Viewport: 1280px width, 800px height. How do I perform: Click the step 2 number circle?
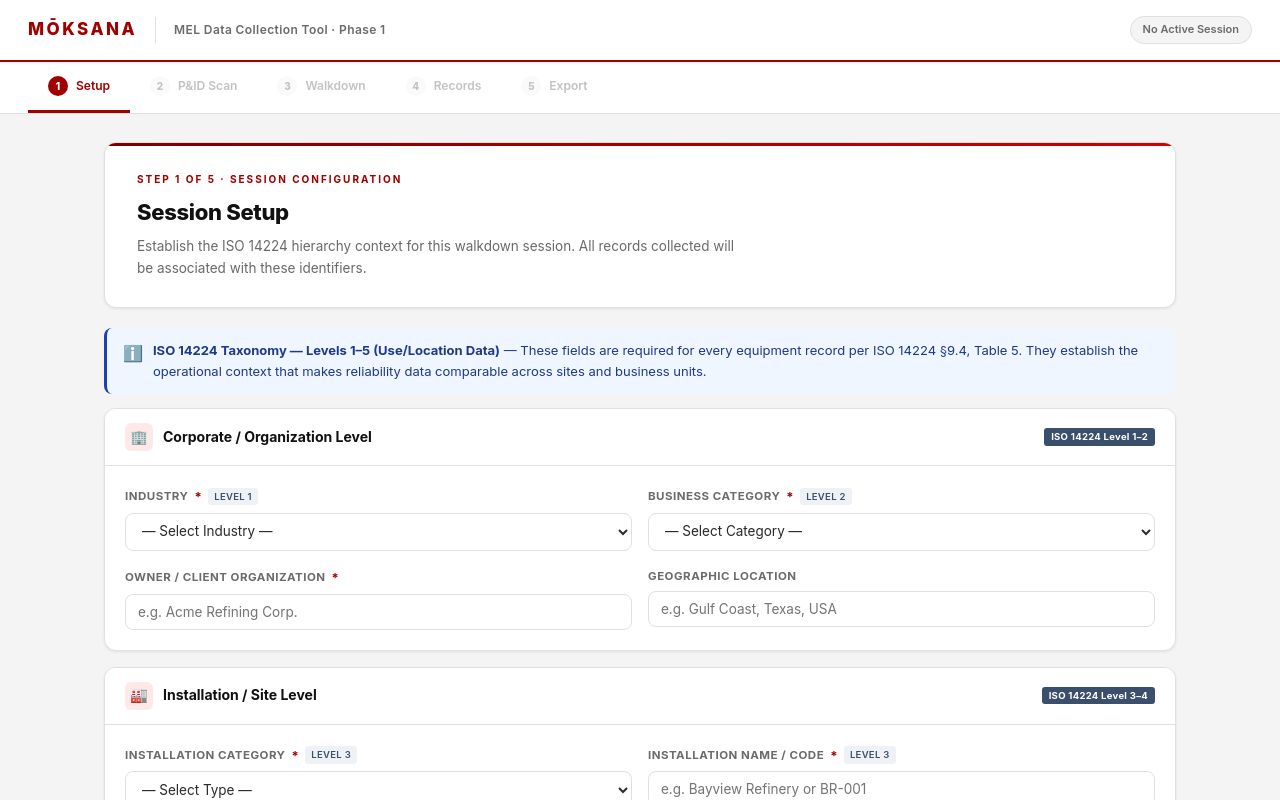pyautogui.click(x=160, y=86)
